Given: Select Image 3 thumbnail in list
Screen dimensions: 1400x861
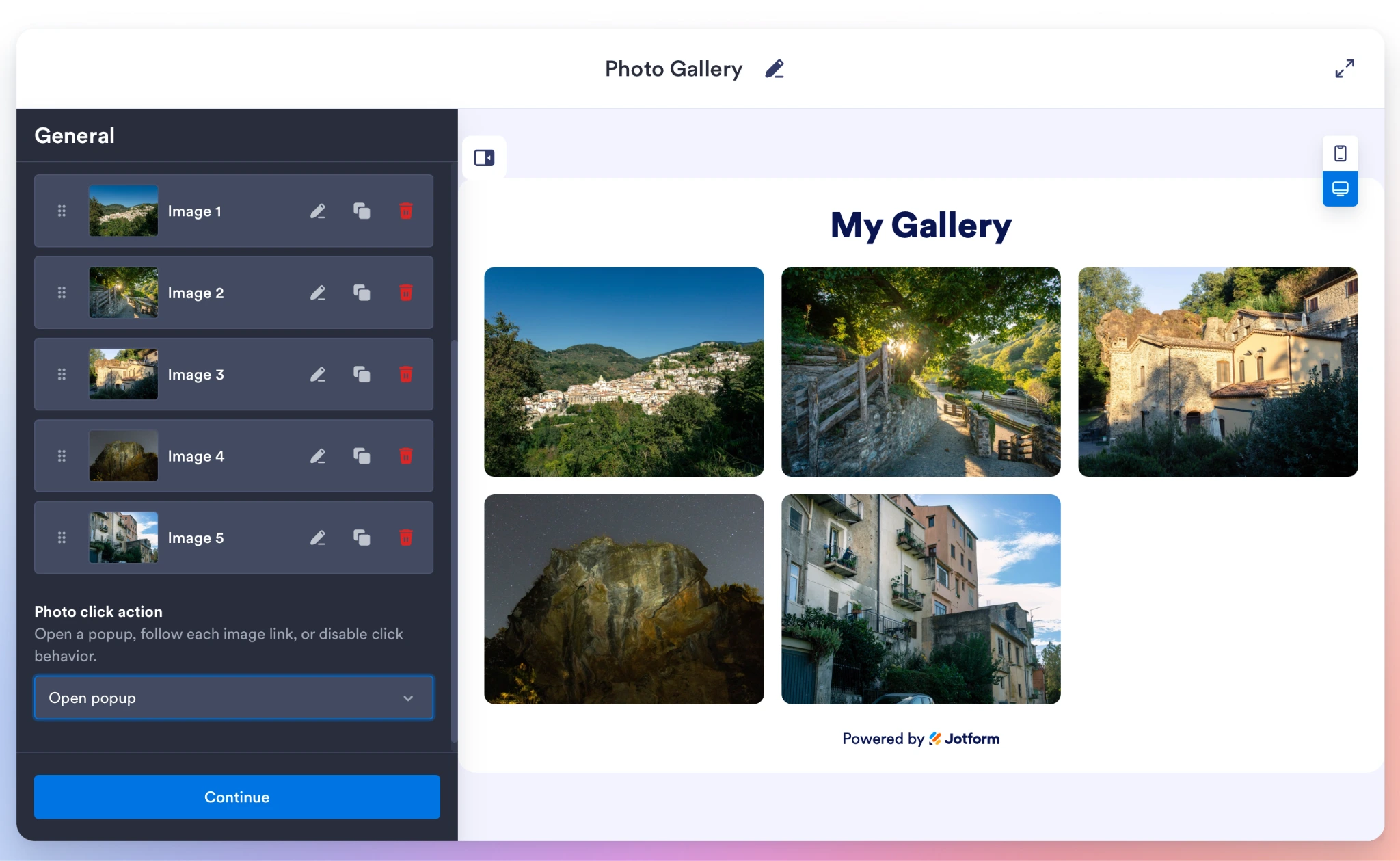Looking at the screenshot, I should pyautogui.click(x=124, y=374).
